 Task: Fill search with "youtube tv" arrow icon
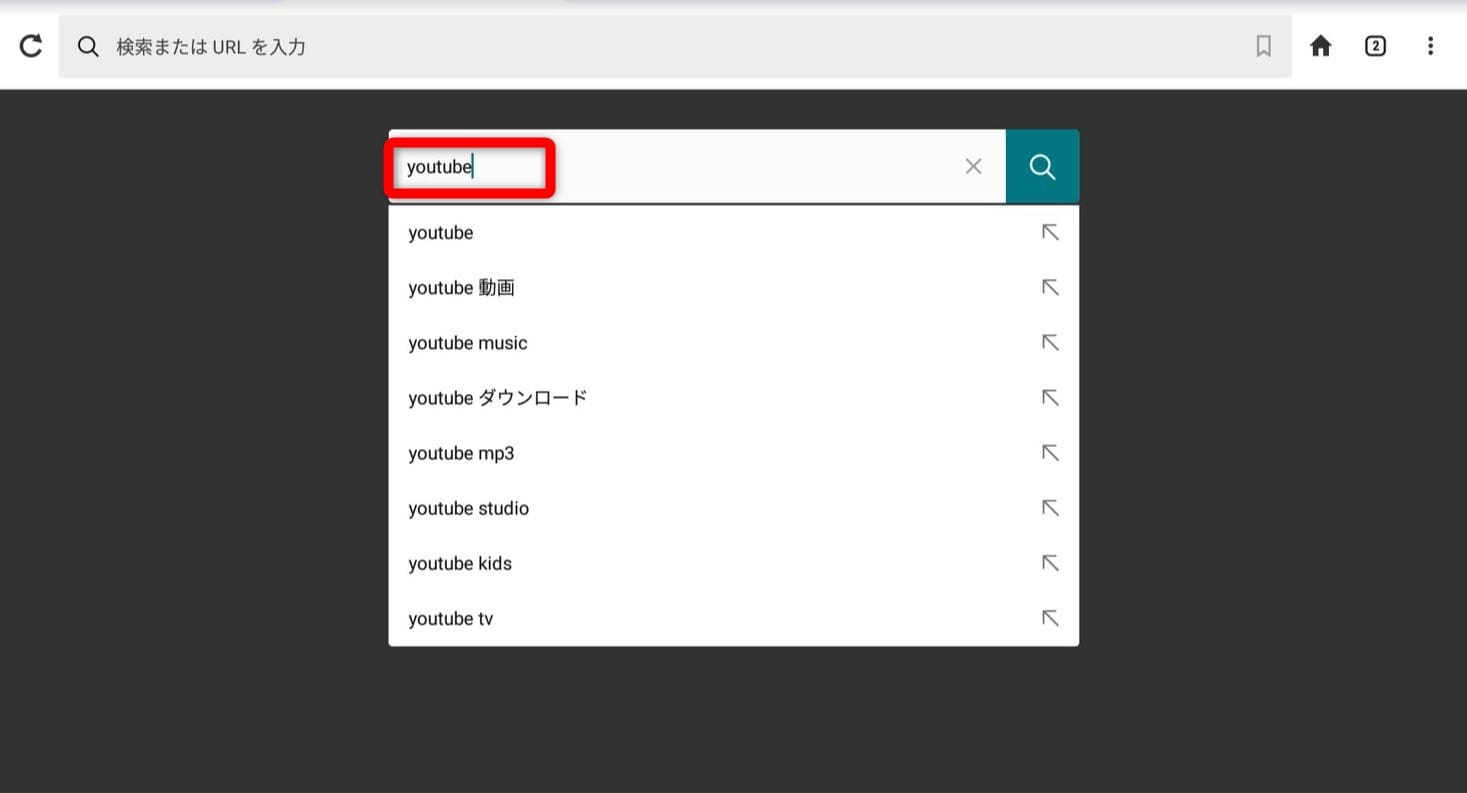coord(1049,618)
